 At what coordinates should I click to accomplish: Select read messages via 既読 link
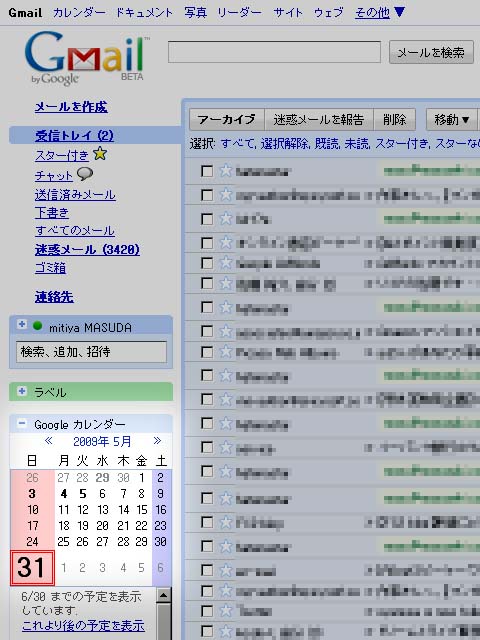point(327,144)
